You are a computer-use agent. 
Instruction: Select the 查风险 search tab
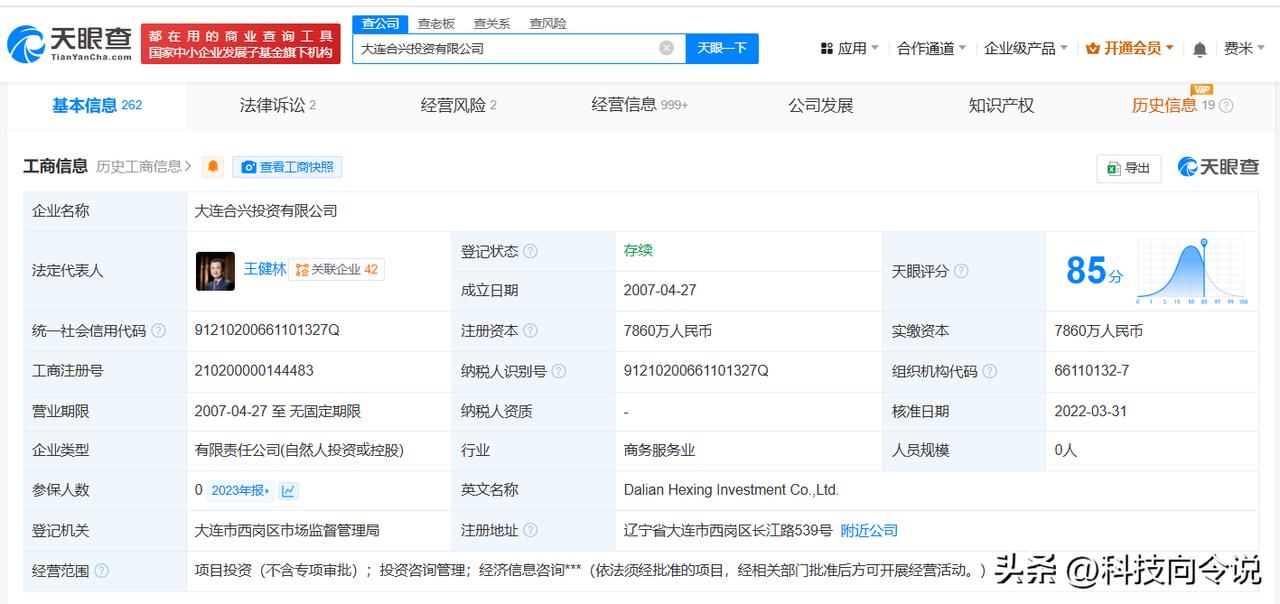(x=548, y=23)
